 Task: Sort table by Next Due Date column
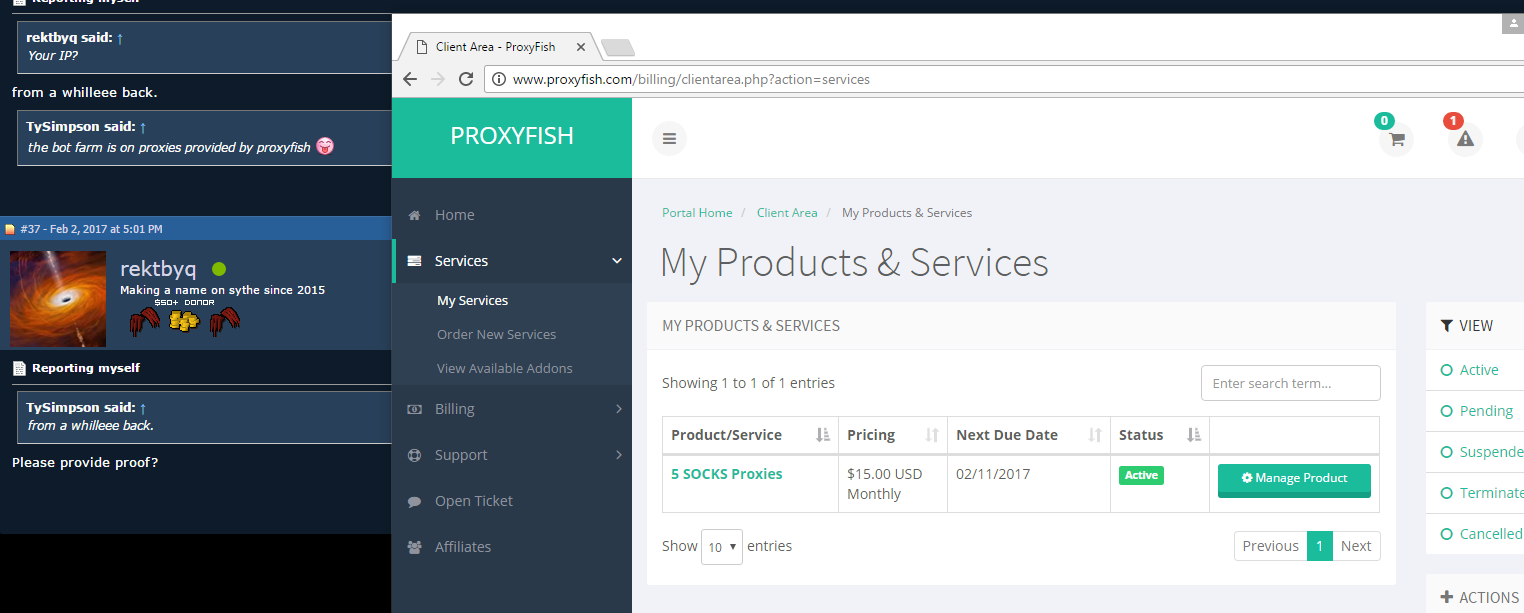(x=1028, y=435)
